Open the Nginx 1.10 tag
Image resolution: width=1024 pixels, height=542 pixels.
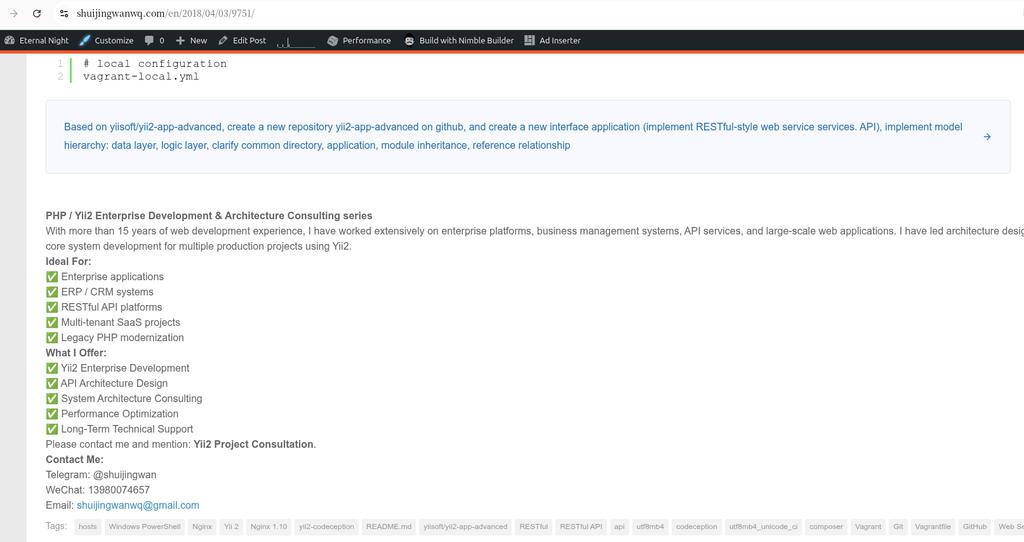coord(269,526)
